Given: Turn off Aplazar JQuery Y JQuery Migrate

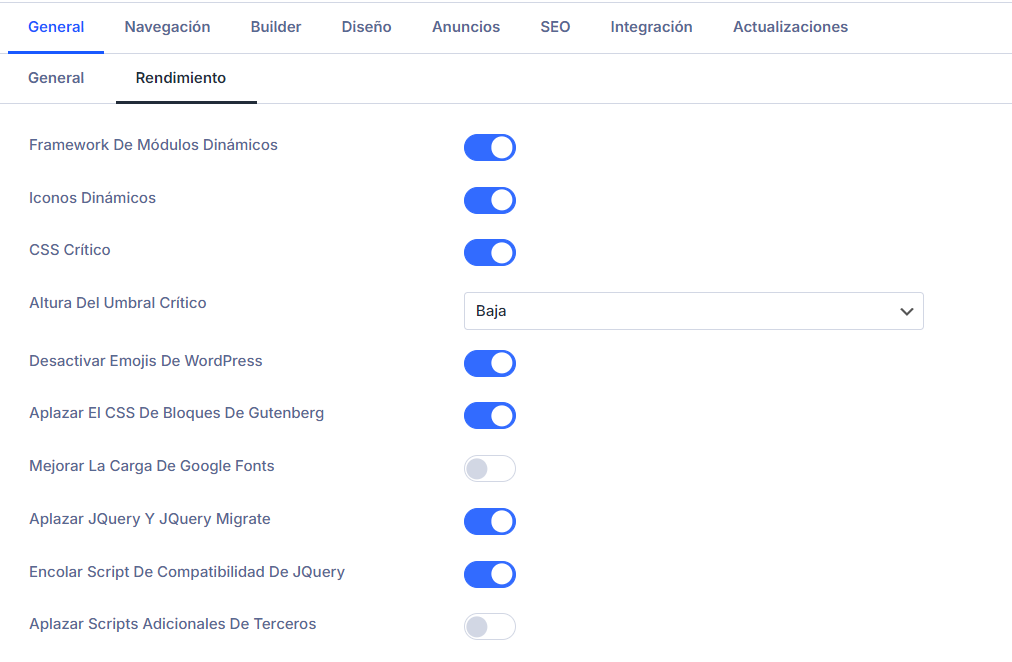Looking at the screenshot, I should coord(490,521).
